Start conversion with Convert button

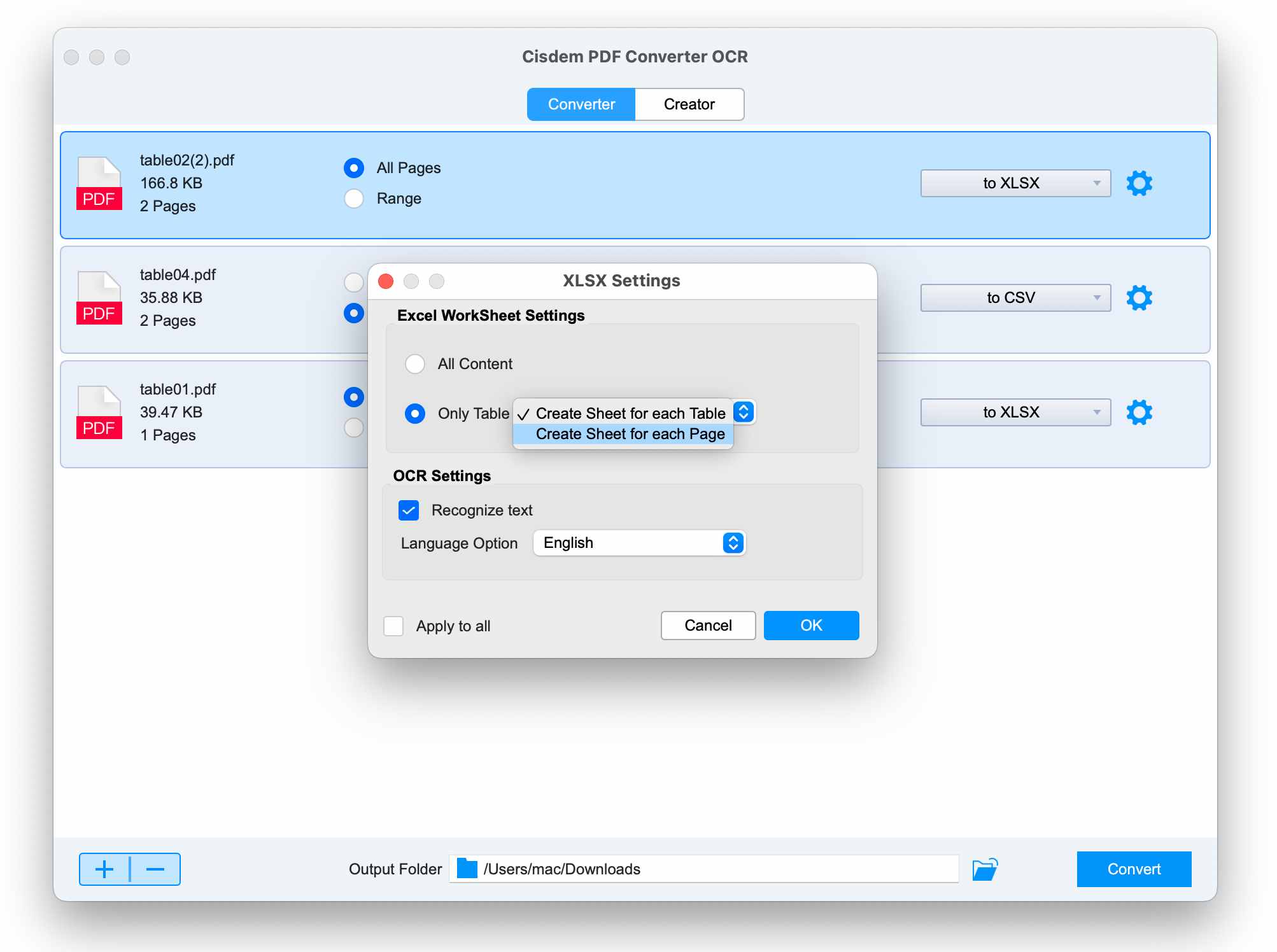point(1133,869)
